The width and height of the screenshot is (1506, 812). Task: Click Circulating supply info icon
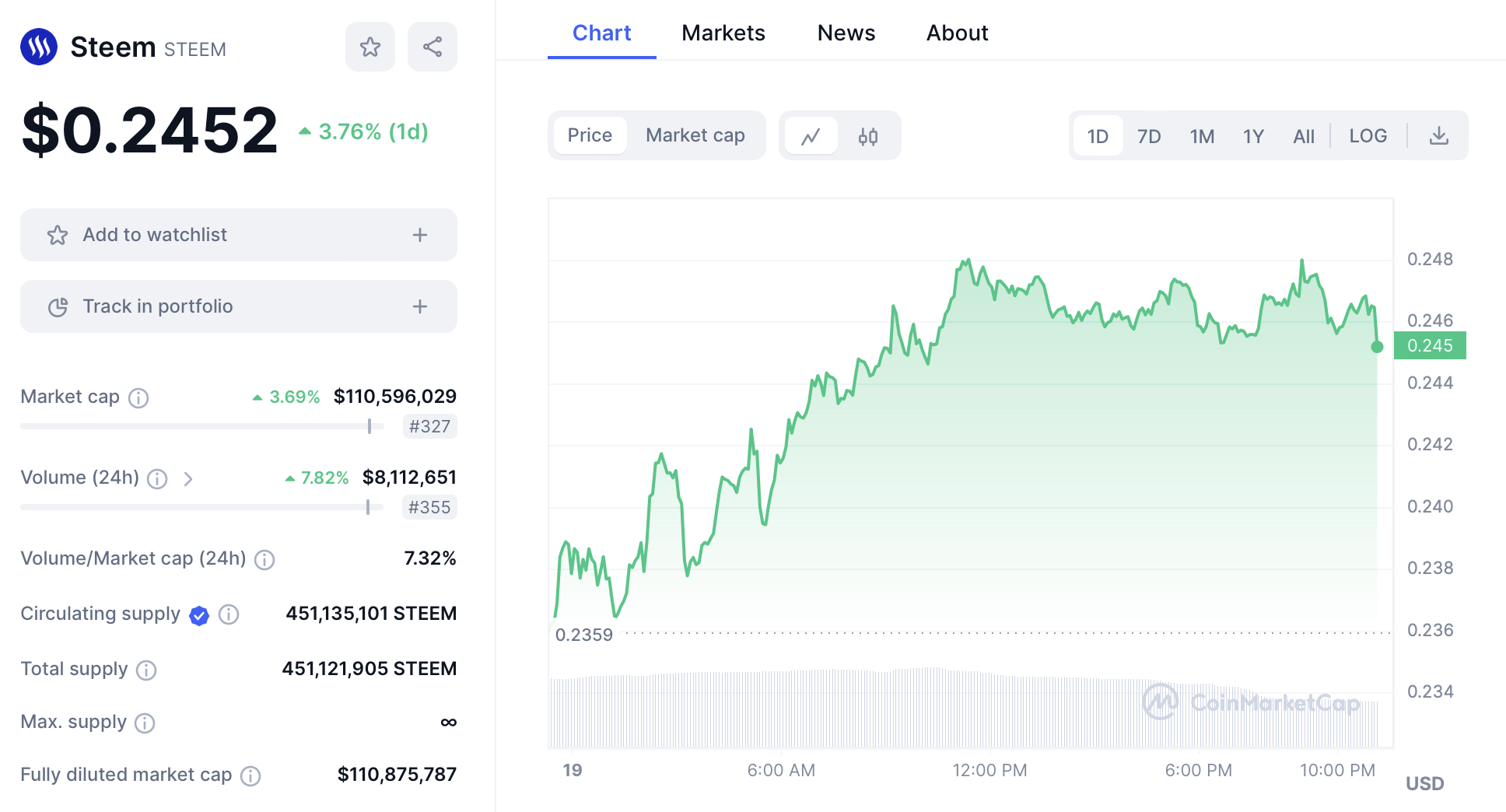click(x=229, y=614)
